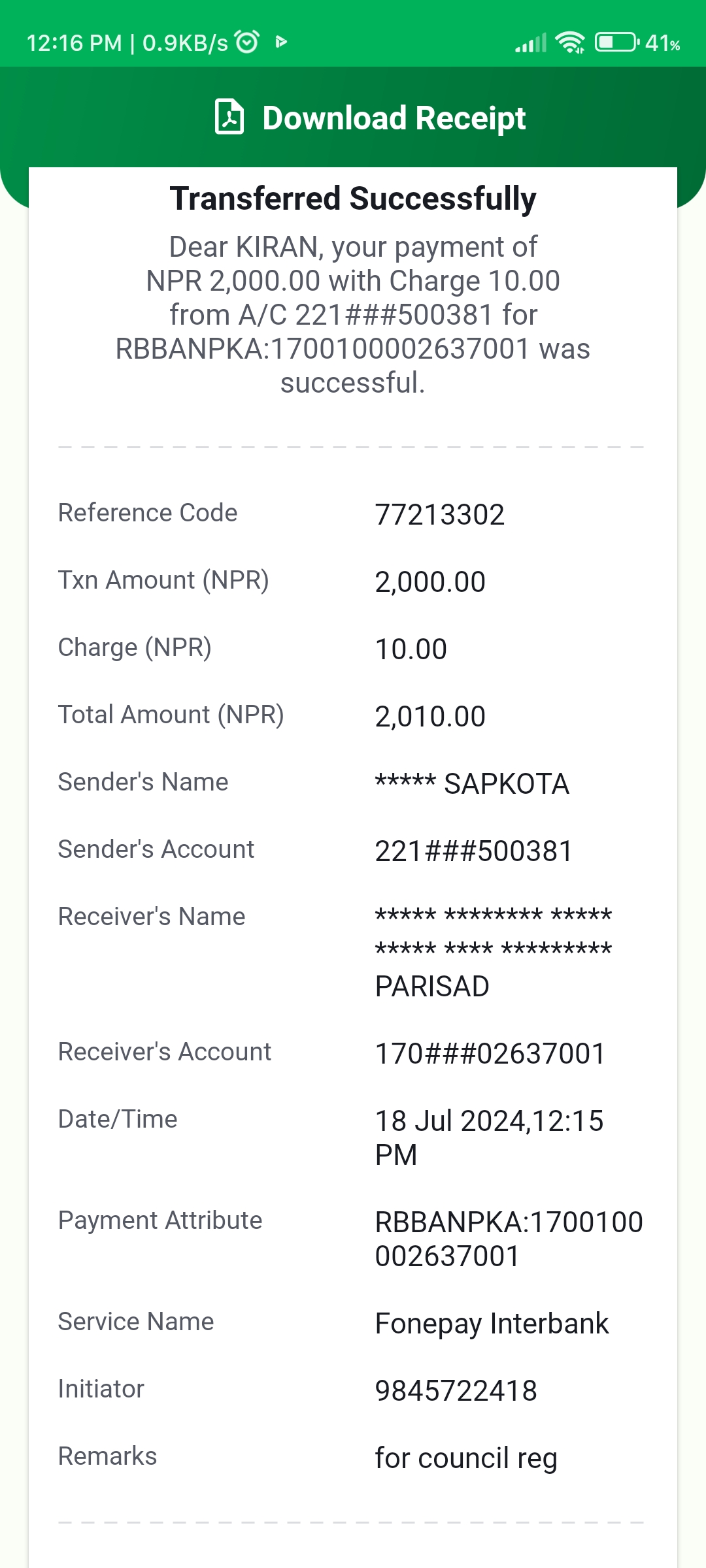The image size is (706, 1568).
Task: Tap the Wi-Fi status icon
Action: (570, 43)
